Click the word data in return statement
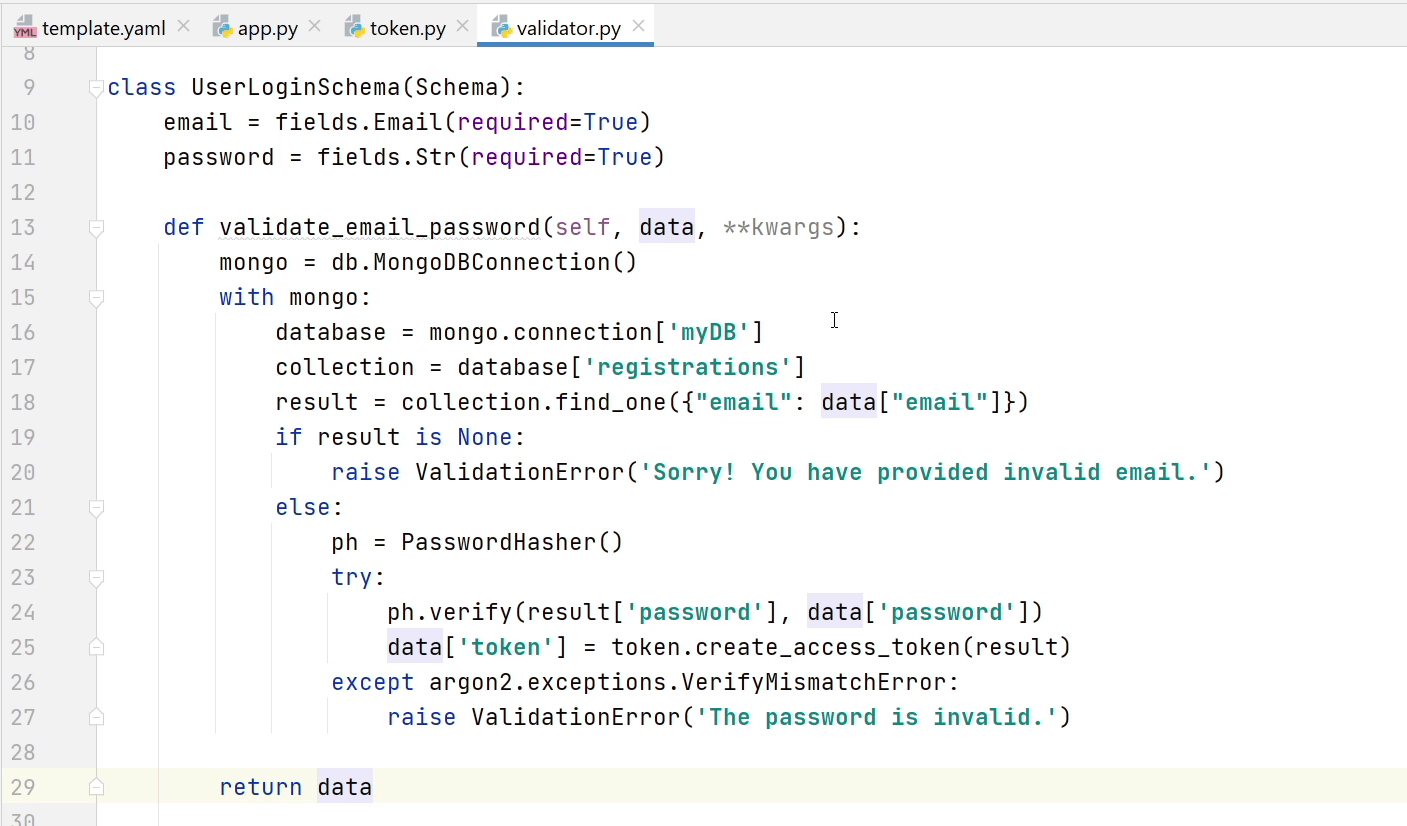Image resolution: width=1407 pixels, height=826 pixels. point(344,787)
